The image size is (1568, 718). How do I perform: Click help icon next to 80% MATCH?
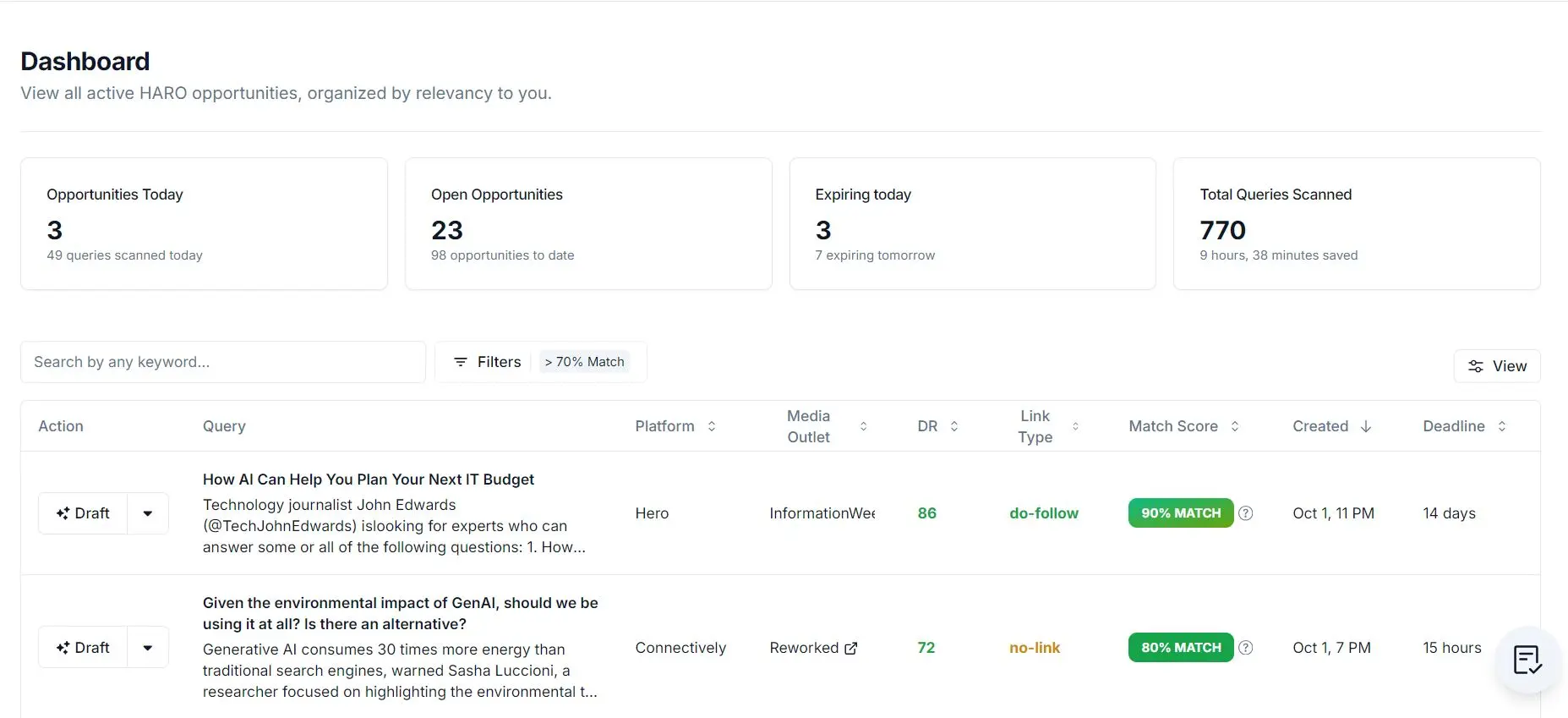(x=1245, y=648)
